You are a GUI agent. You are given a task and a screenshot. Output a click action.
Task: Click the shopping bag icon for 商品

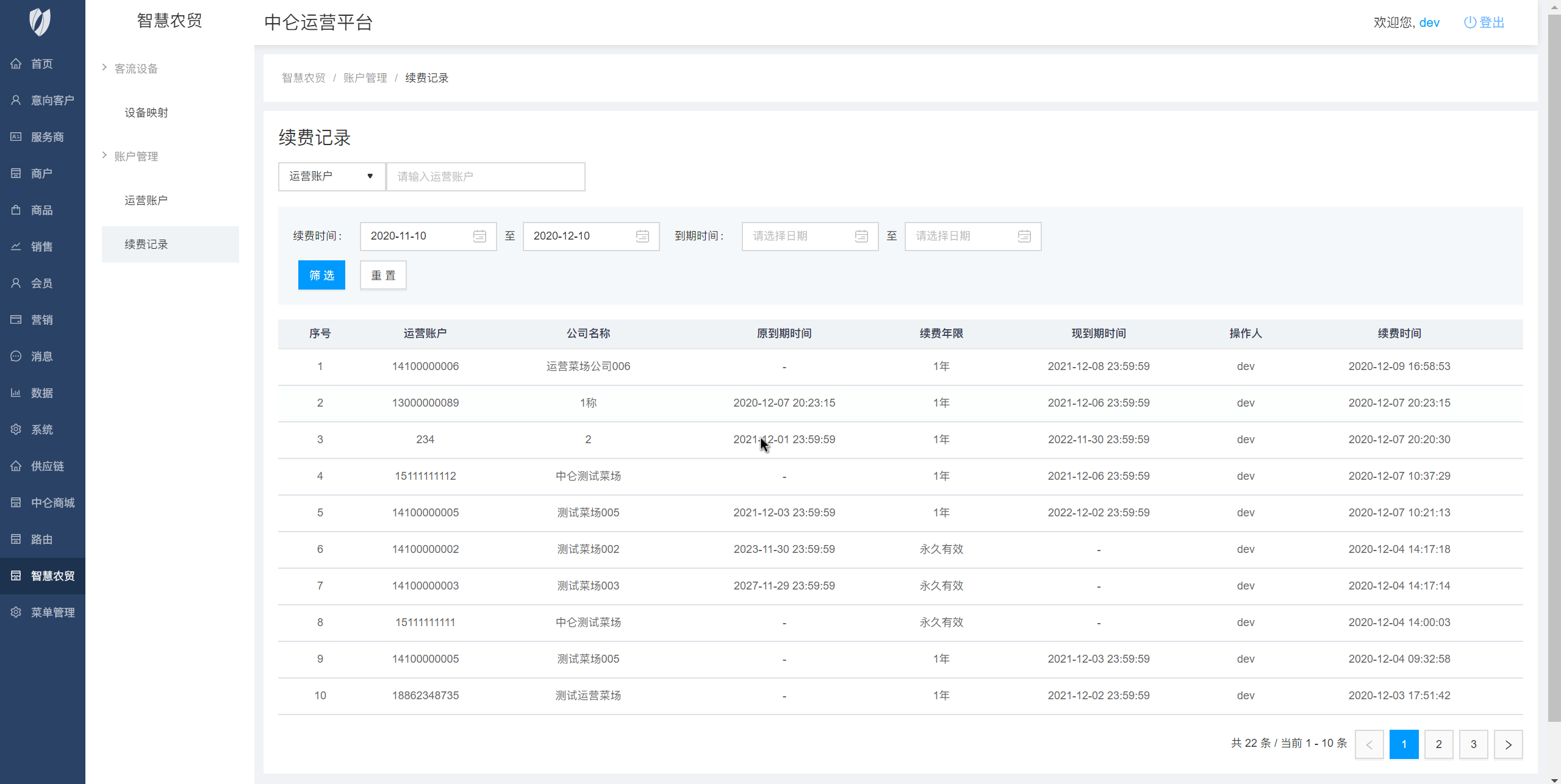[x=16, y=210]
